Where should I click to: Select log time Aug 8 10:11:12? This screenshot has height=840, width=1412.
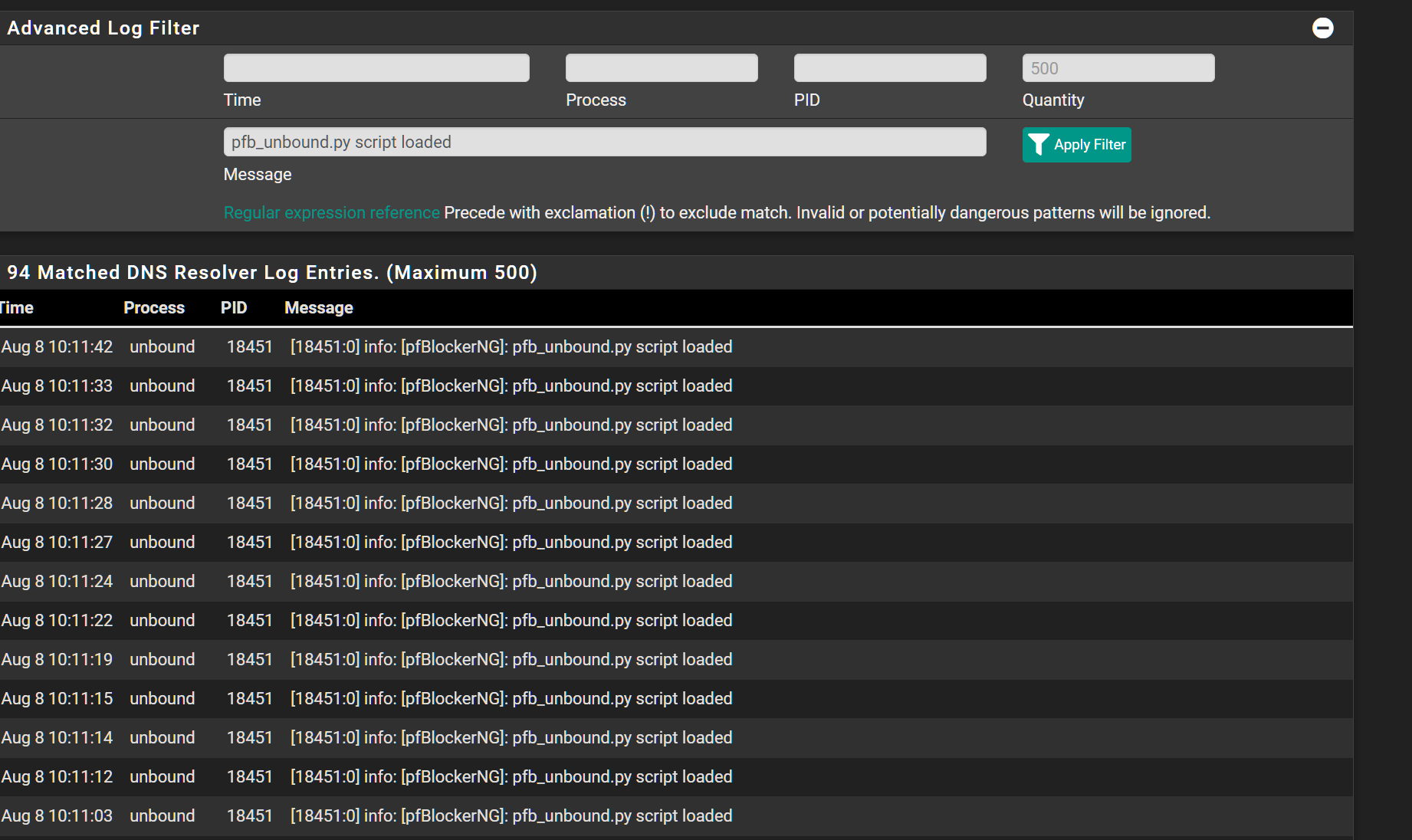click(57, 777)
